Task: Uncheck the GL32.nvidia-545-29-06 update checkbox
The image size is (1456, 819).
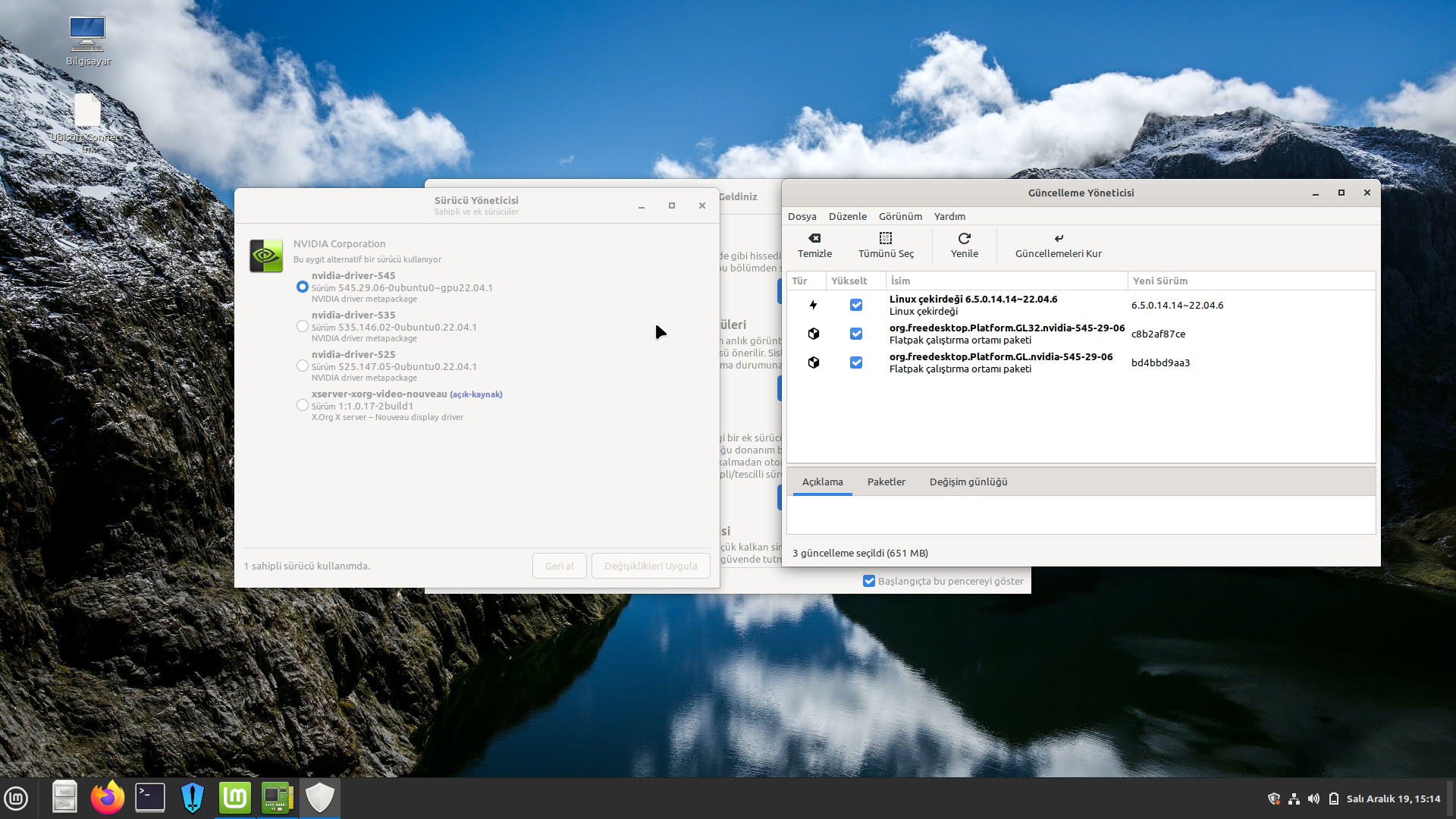Action: point(856,334)
